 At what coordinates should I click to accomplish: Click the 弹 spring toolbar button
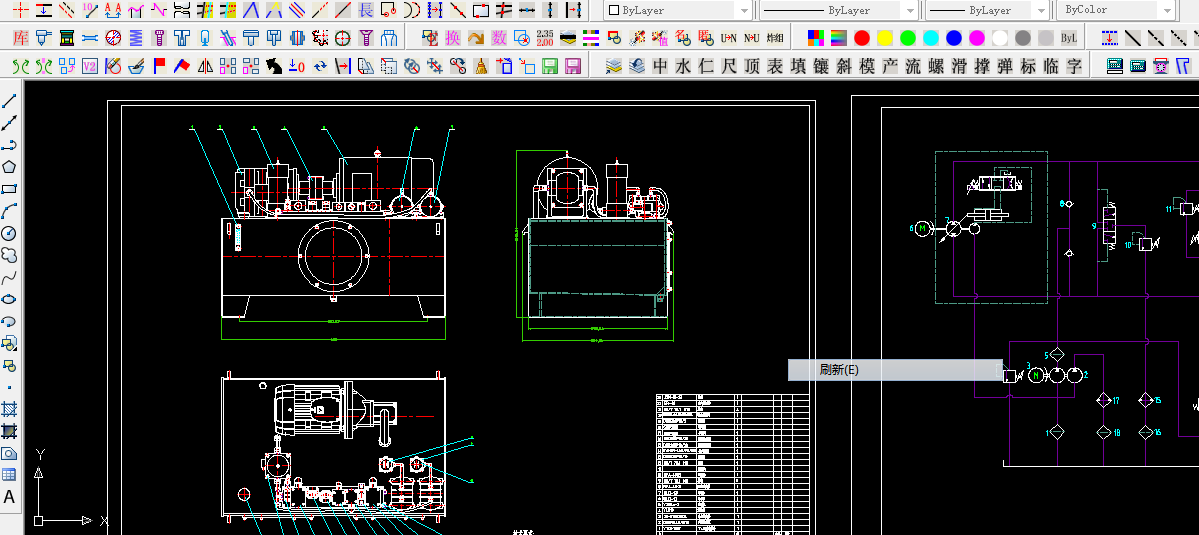[x=1006, y=66]
